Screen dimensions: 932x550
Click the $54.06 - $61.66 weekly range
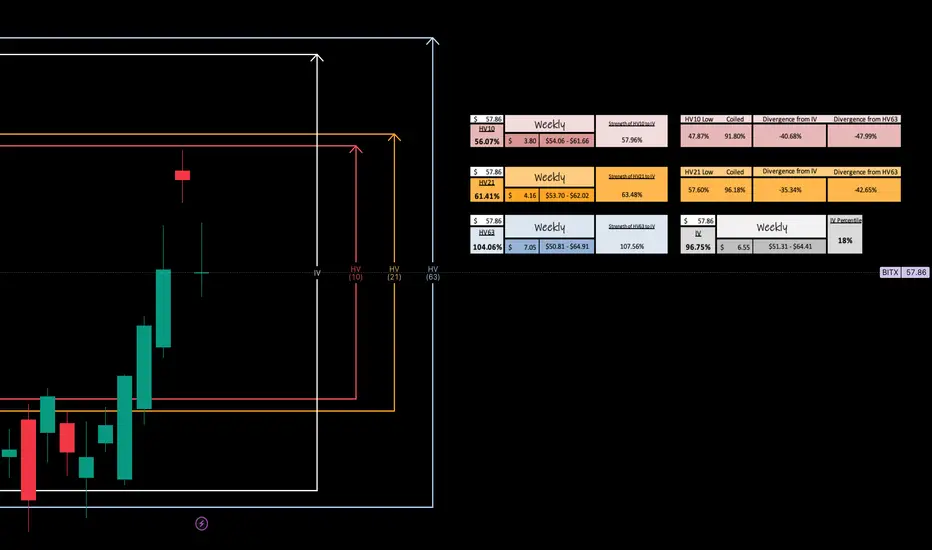(567, 141)
